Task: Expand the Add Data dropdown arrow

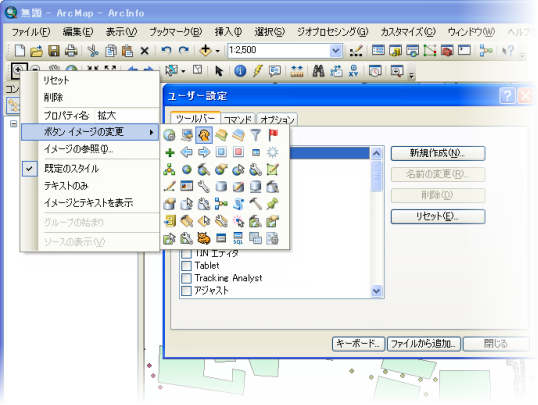Action: [218, 51]
